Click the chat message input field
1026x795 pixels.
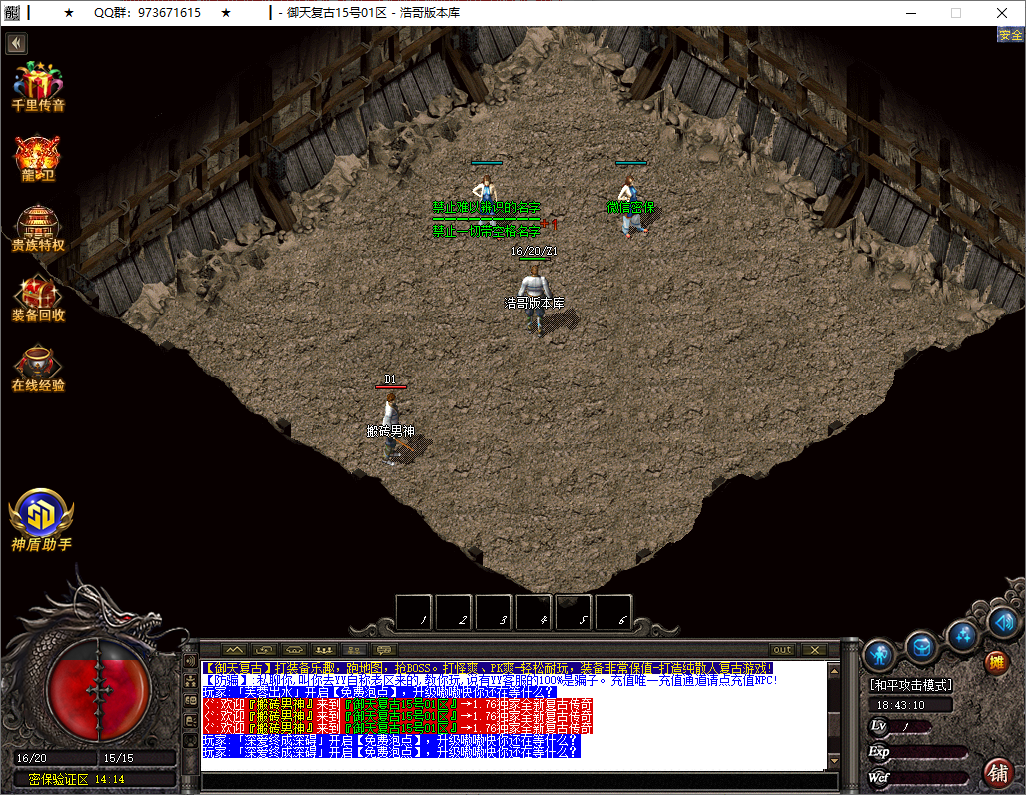point(520,782)
